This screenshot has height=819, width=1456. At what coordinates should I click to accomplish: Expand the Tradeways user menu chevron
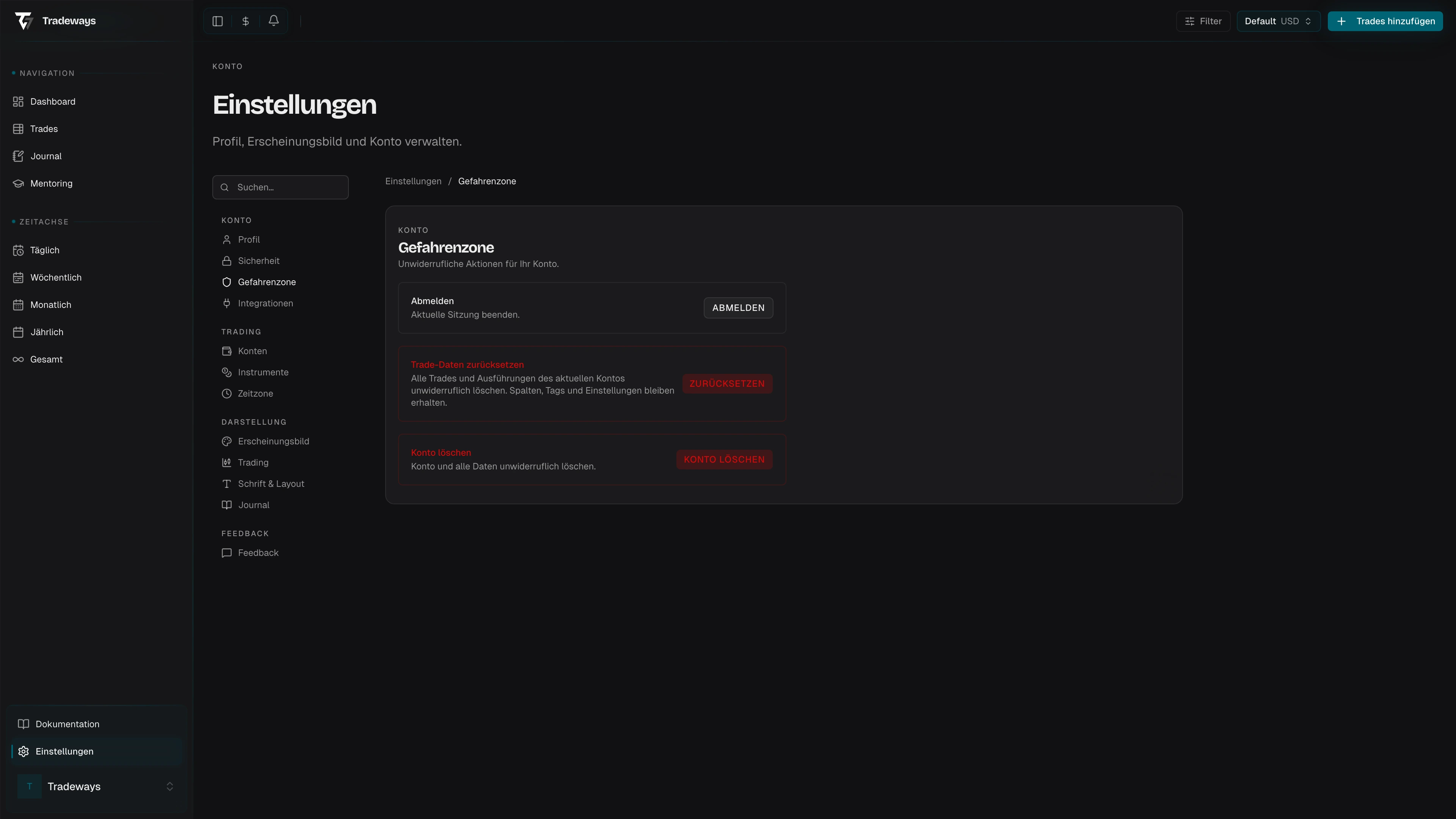pos(169,786)
